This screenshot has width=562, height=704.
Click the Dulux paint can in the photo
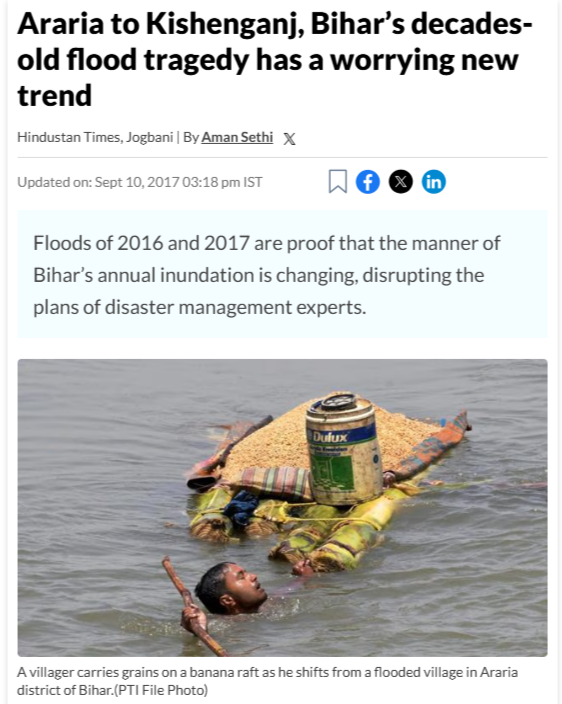[344, 449]
